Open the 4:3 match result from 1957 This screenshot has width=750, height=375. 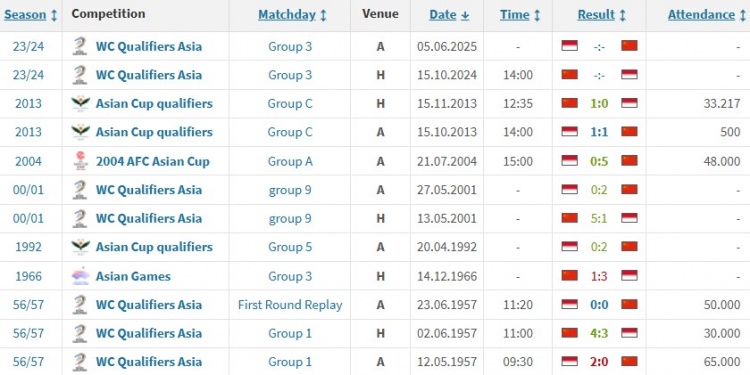[x=599, y=333]
